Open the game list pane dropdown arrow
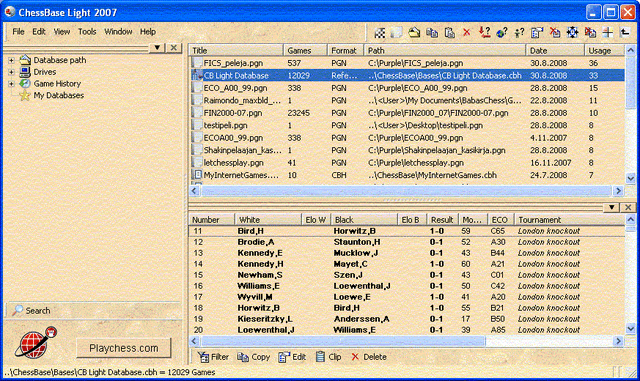The height and width of the screenshot is (381, 640). [x=611, y=207]
